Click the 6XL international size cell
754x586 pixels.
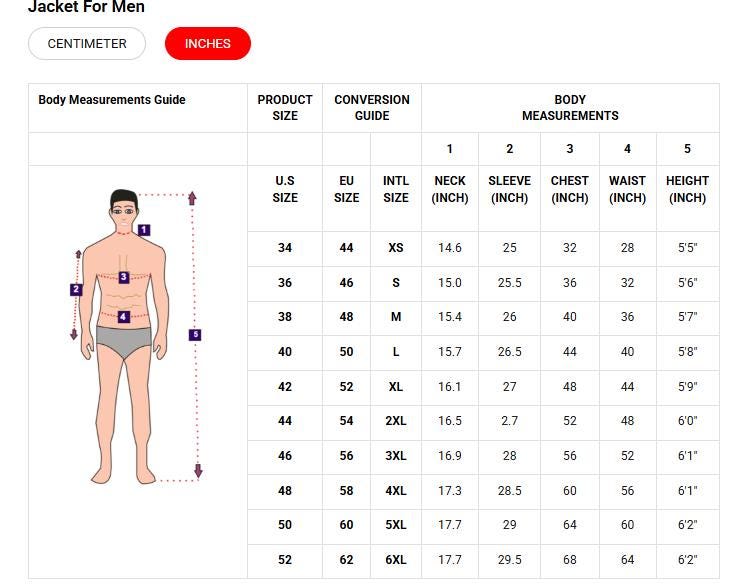(396, 560)
